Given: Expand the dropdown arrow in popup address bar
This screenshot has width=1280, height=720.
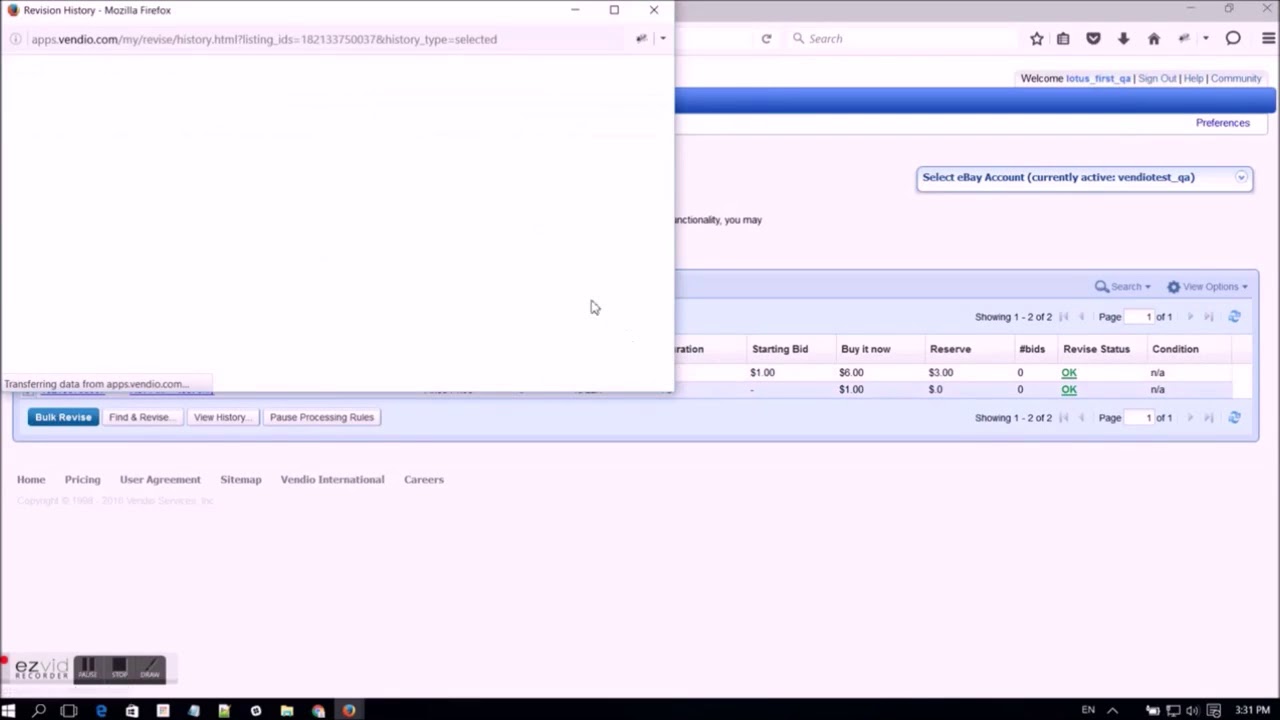Looking at the screenshot, I should point(662,38).
